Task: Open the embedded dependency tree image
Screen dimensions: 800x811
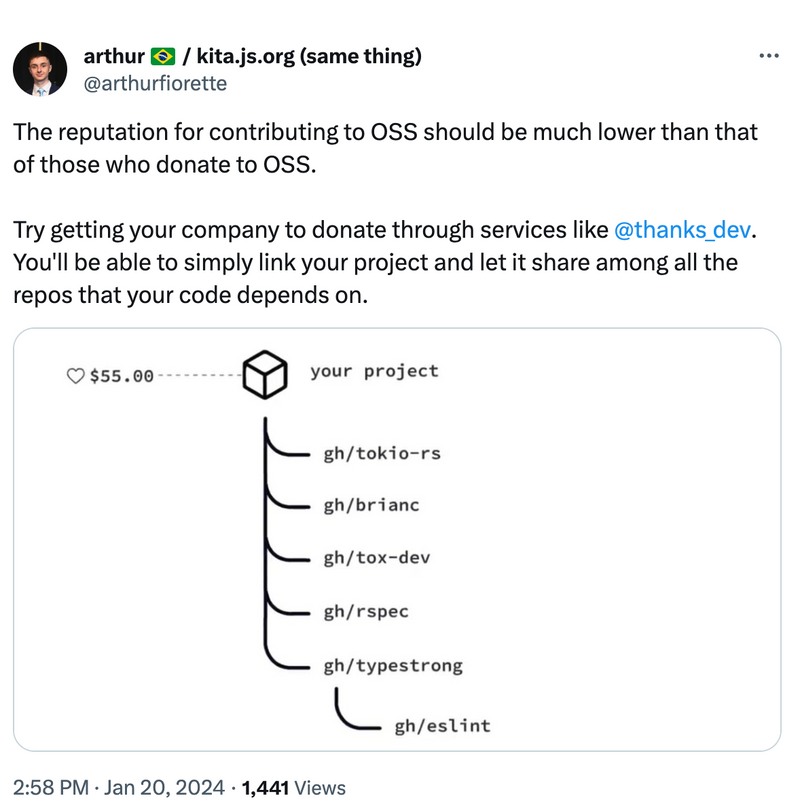Action: 397,539
